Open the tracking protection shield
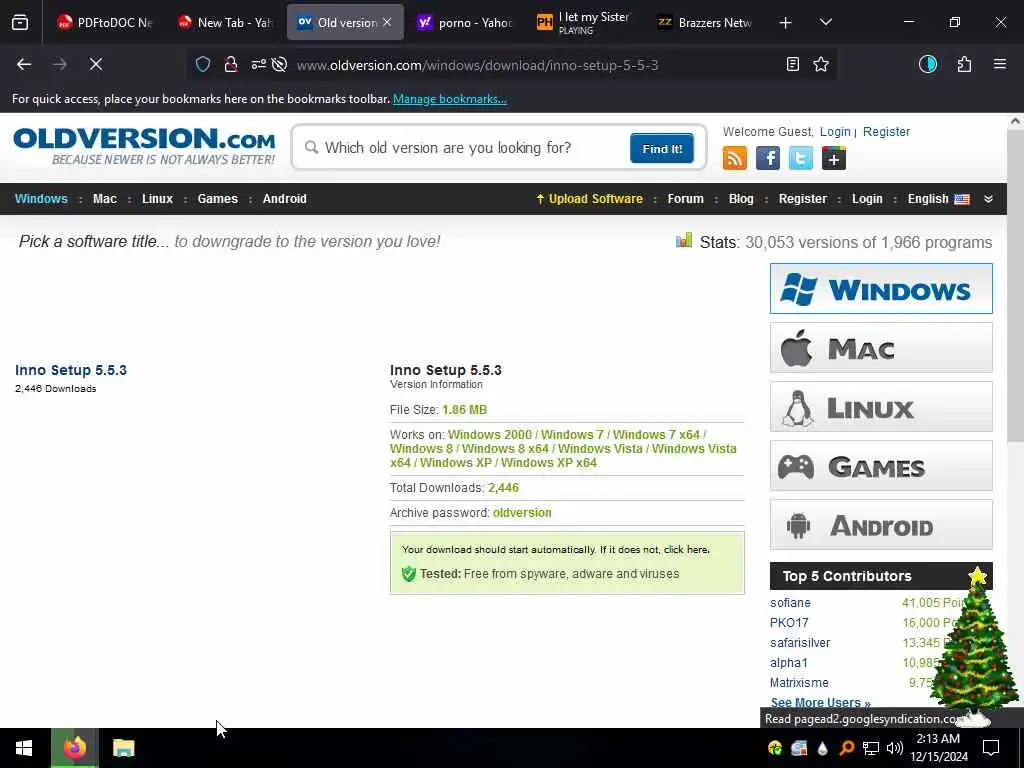 203,64
